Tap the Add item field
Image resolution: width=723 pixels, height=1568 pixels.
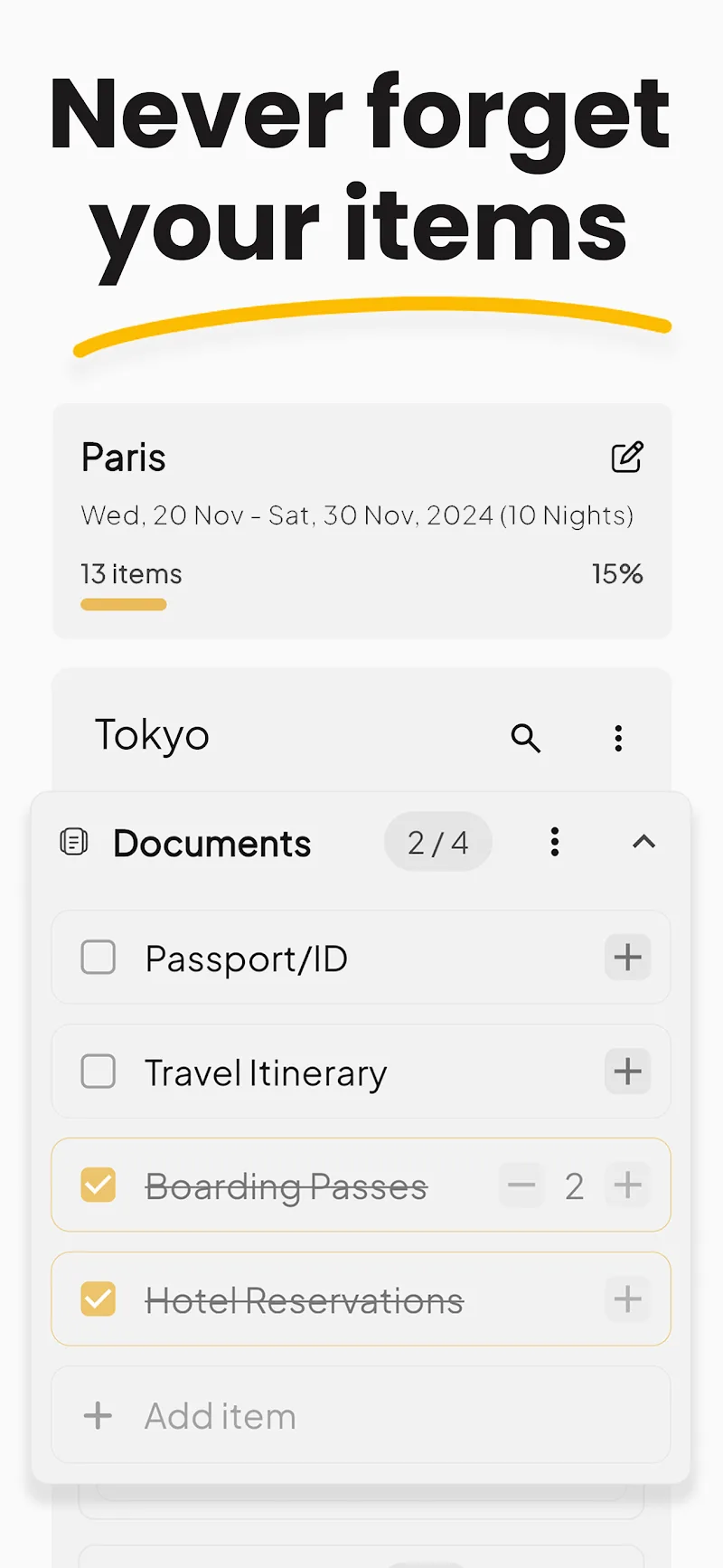361,1415
